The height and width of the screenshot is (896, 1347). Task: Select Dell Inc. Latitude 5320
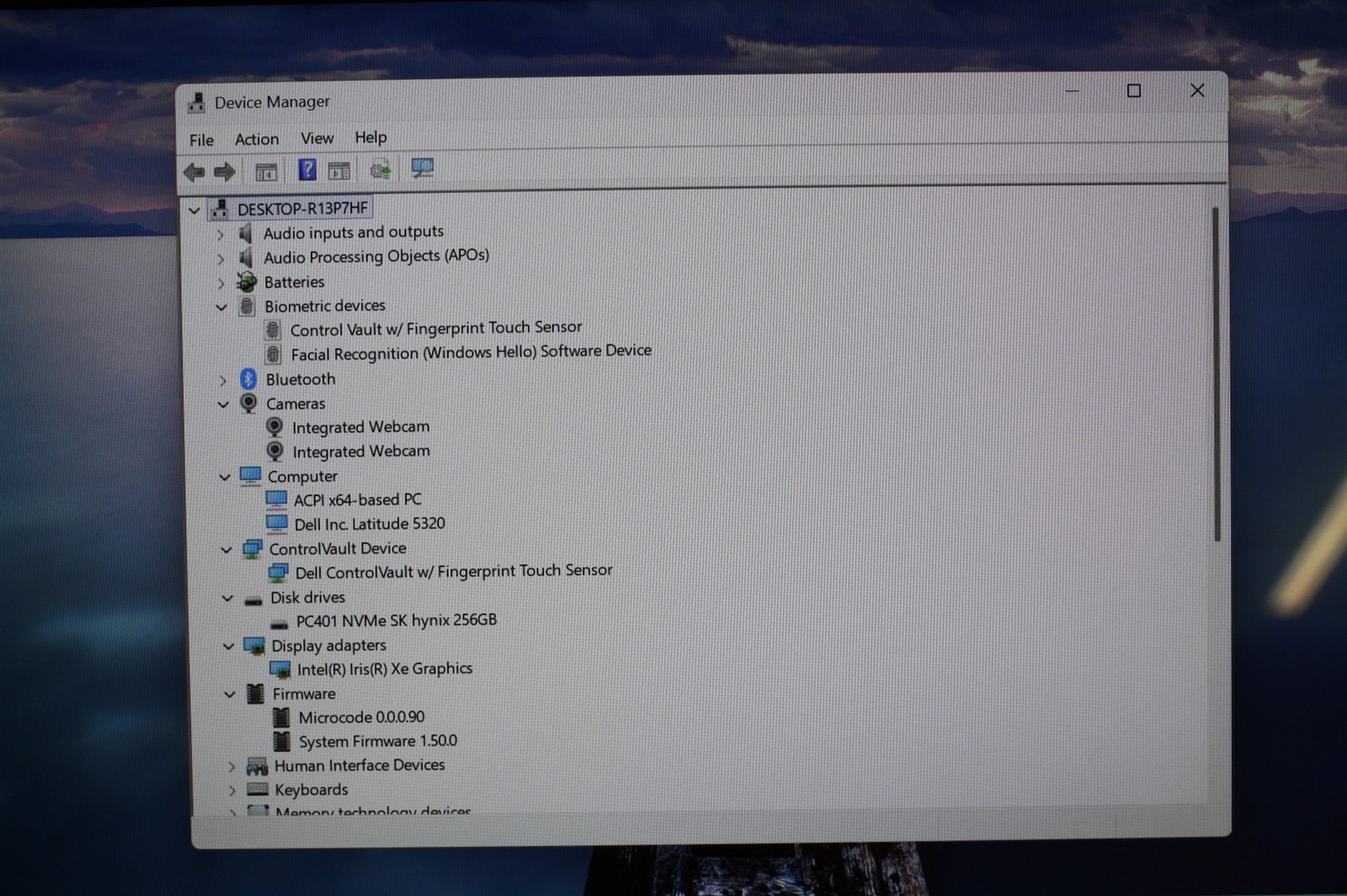click(x=370, y=524)
